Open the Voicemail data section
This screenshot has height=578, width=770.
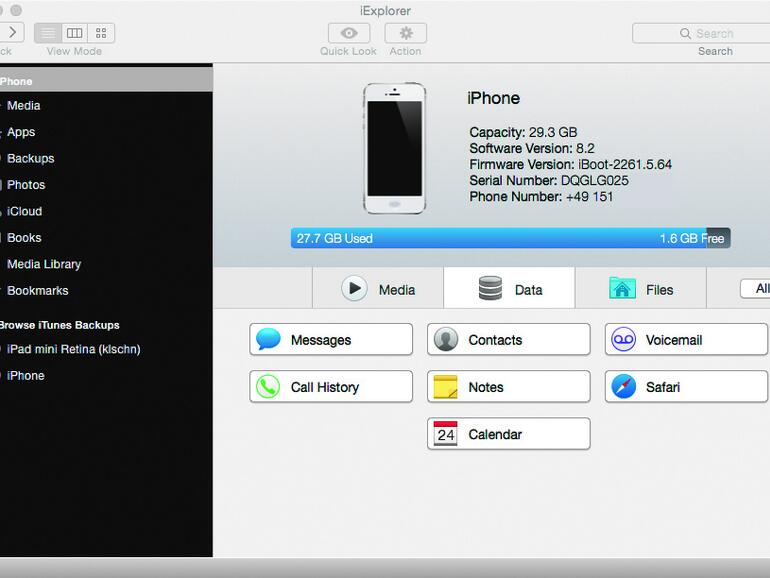[687, 339]
